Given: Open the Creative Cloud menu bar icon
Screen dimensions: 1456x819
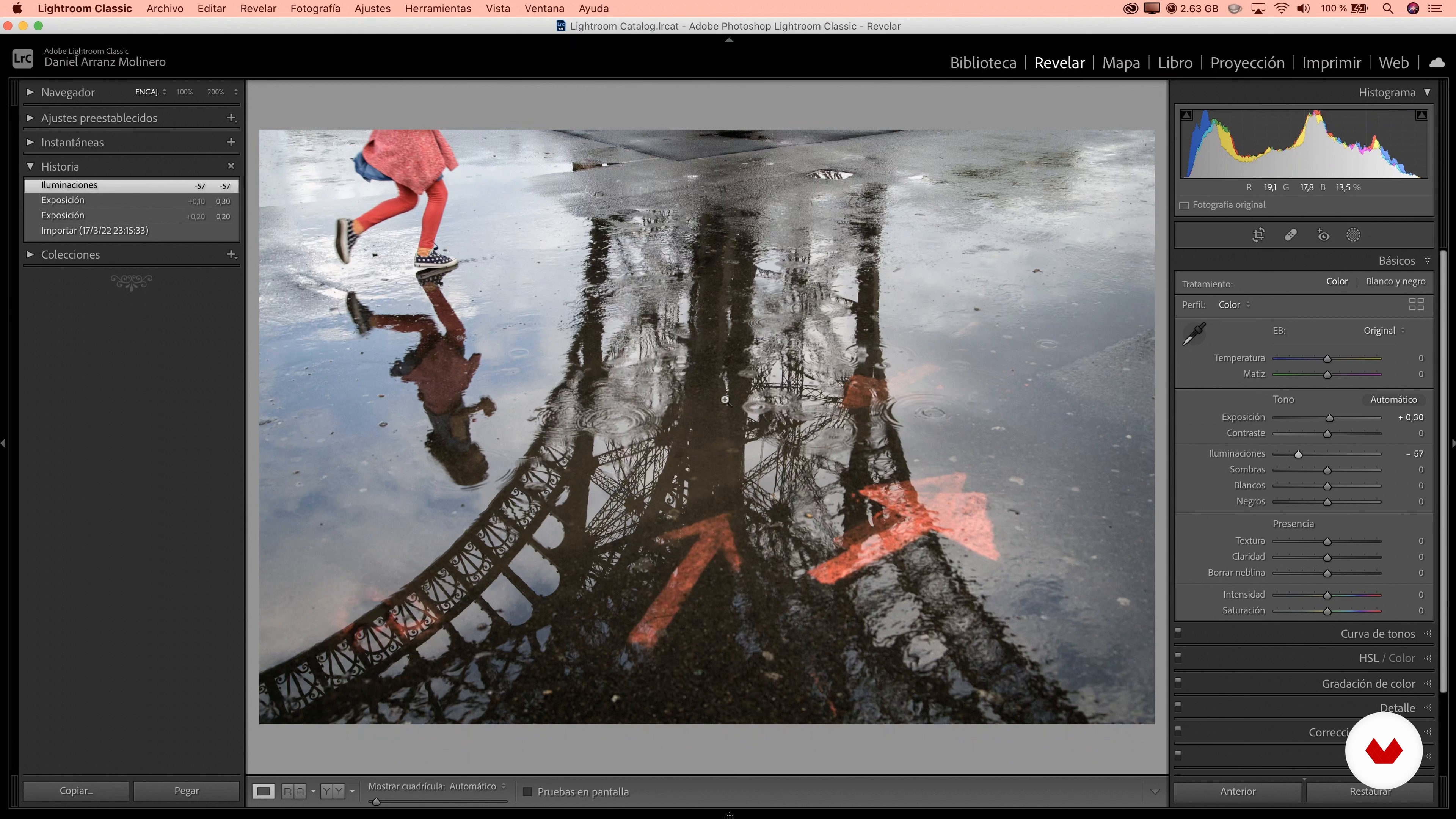Looking at the screenshot, I should (x=1130, y=8).
